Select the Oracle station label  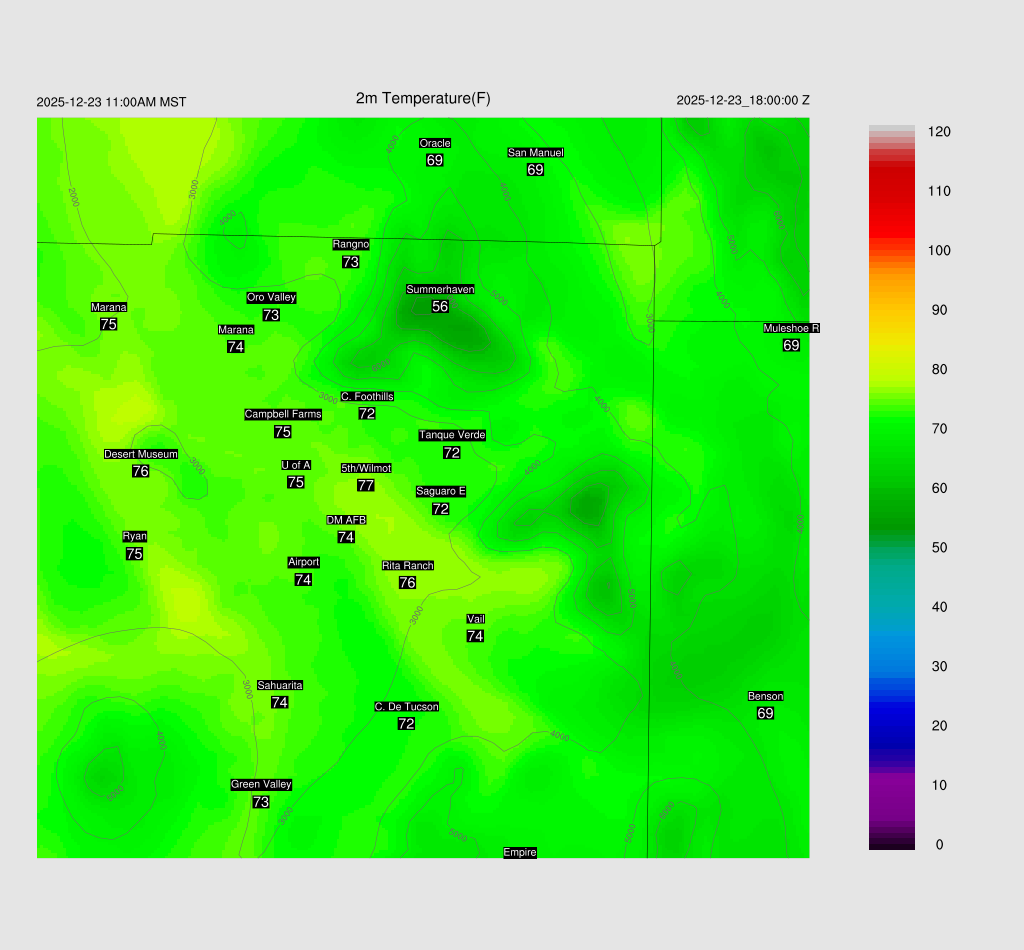click(x=434, y=143)
